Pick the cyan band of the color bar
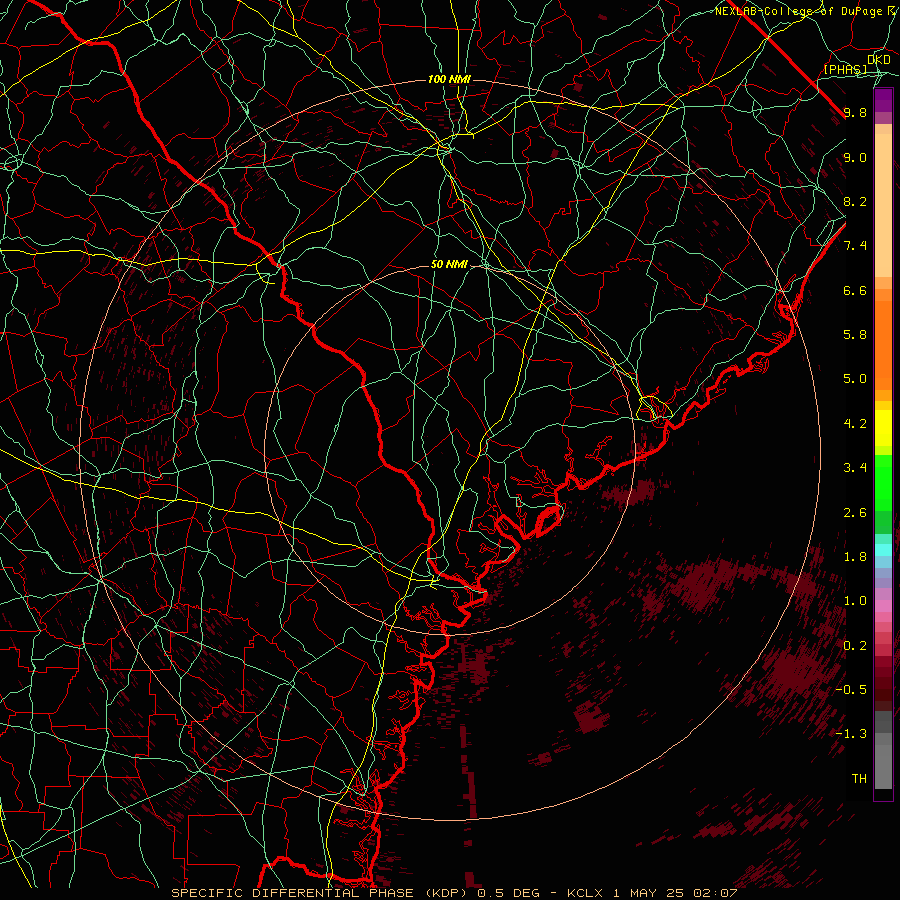This screenshot has width=900, height=900. (883, 550)
